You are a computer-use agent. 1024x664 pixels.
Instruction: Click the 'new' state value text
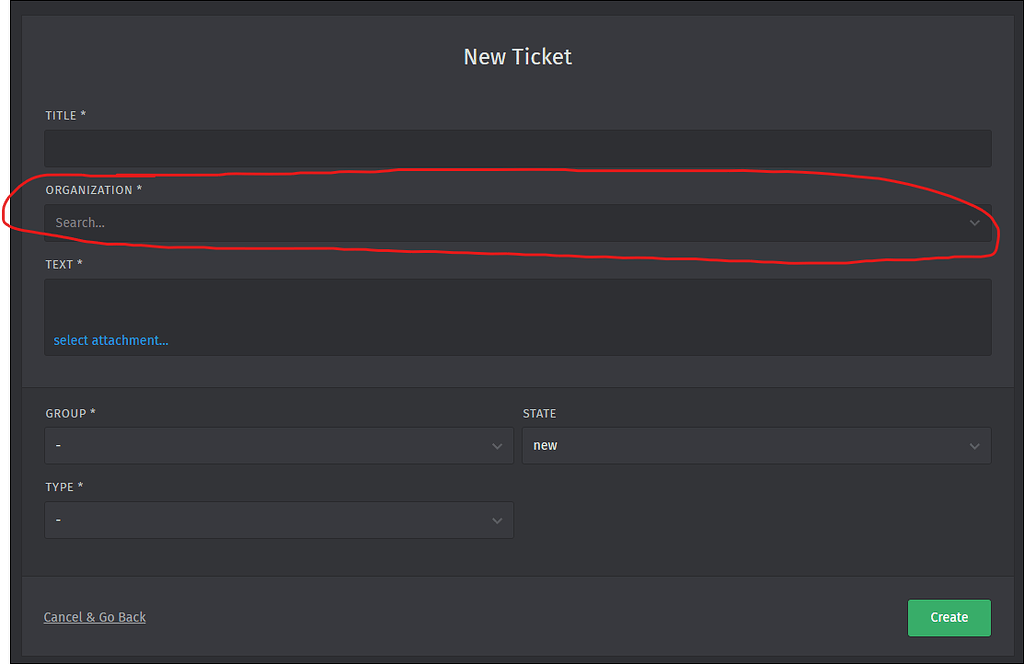click(544, 446)
